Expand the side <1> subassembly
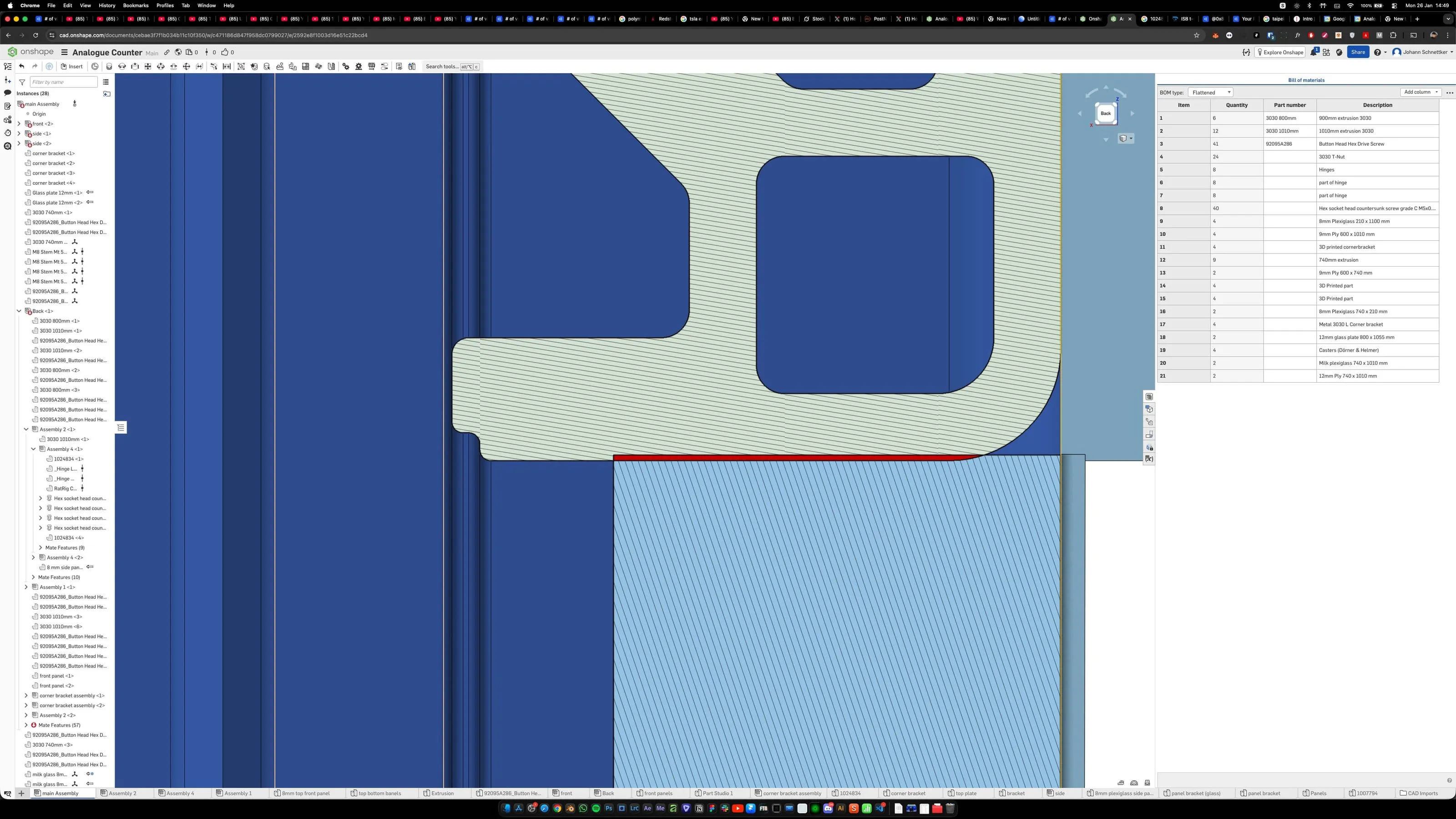 click(19, 133)
